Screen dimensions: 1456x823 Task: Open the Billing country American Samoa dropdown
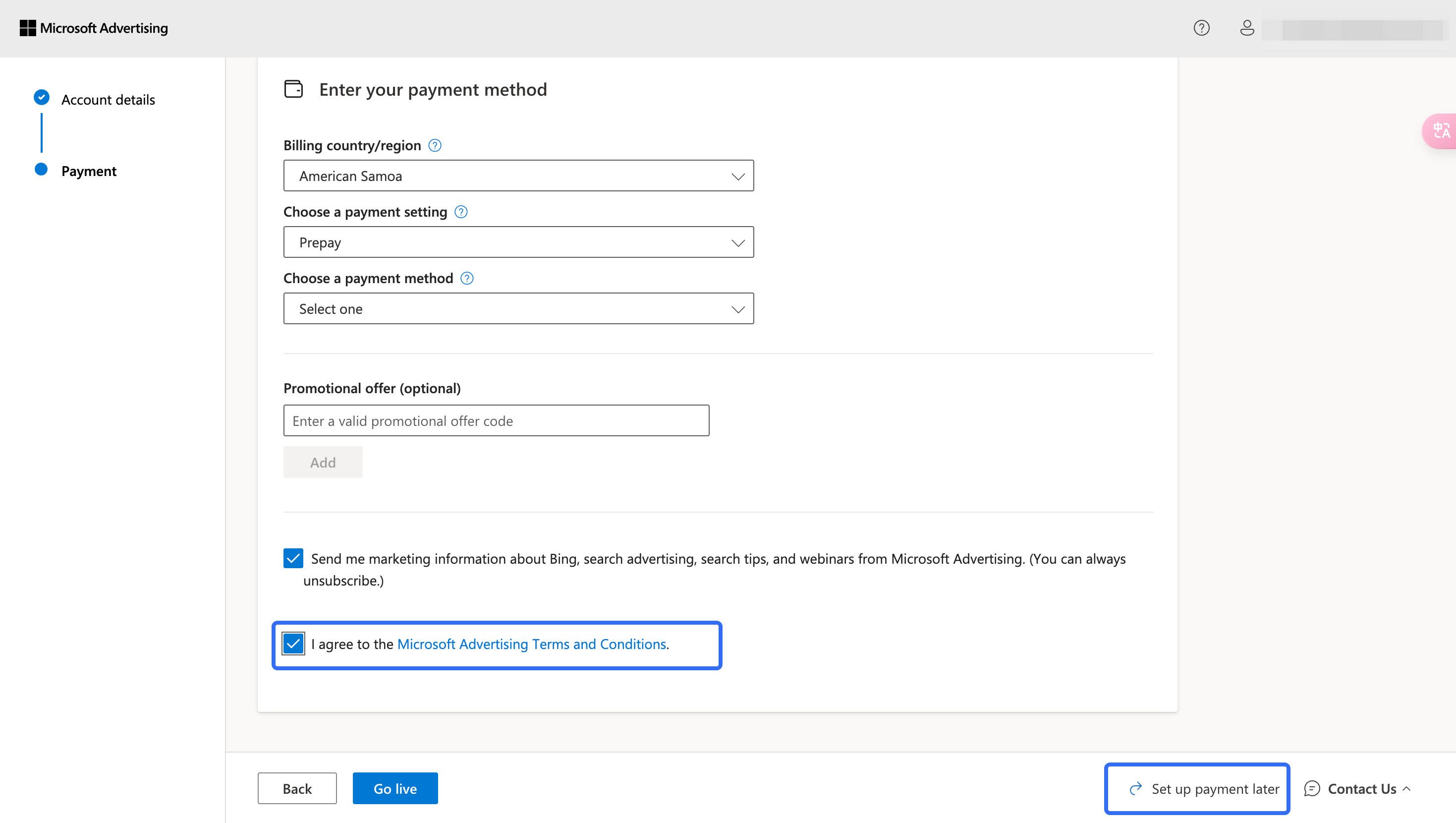[x=518, y=176]
